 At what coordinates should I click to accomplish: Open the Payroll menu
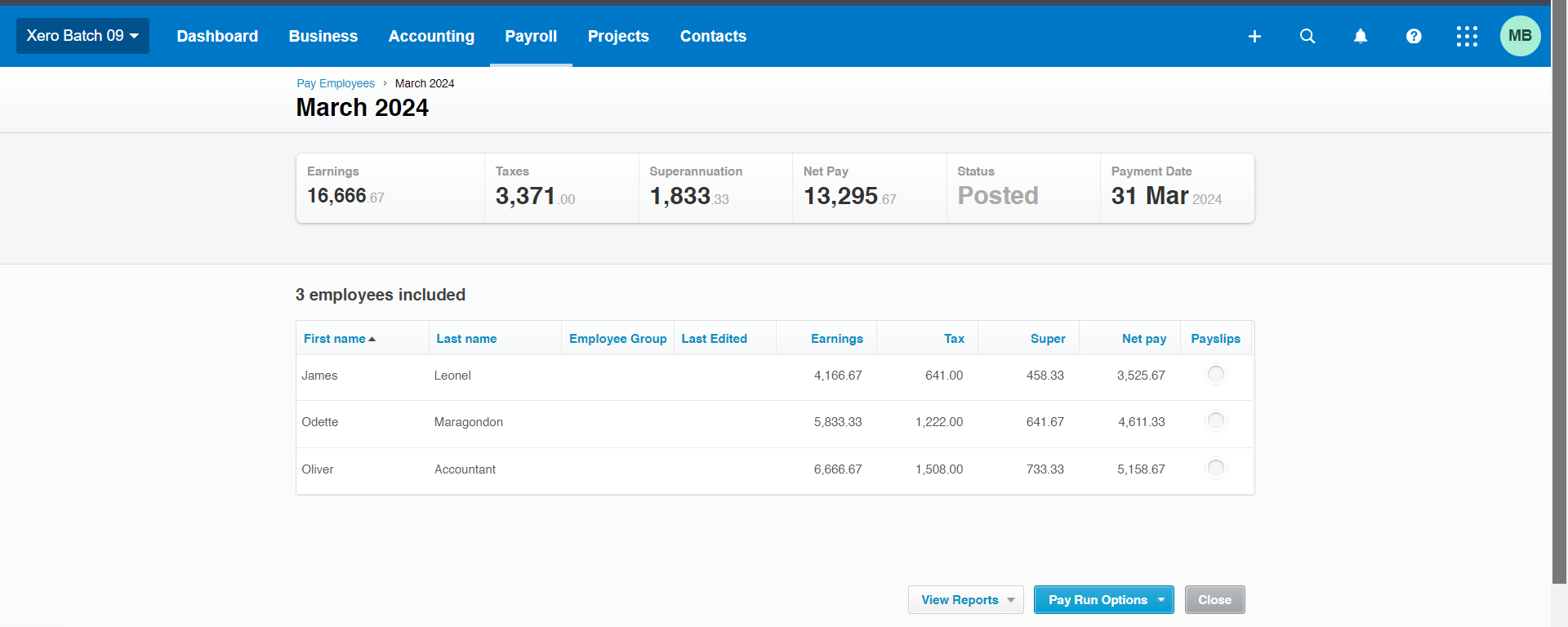click(531, 36)
